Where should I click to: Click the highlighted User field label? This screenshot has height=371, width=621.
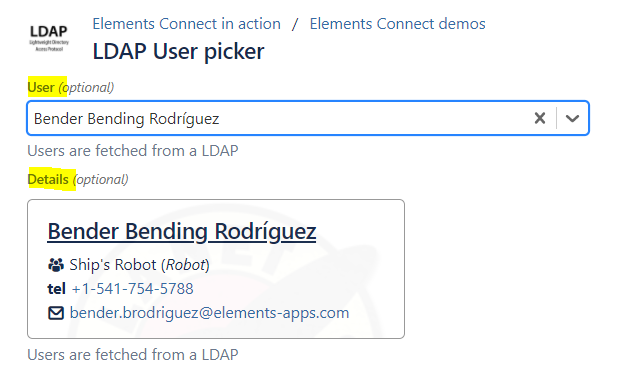[x=41, y=87]
